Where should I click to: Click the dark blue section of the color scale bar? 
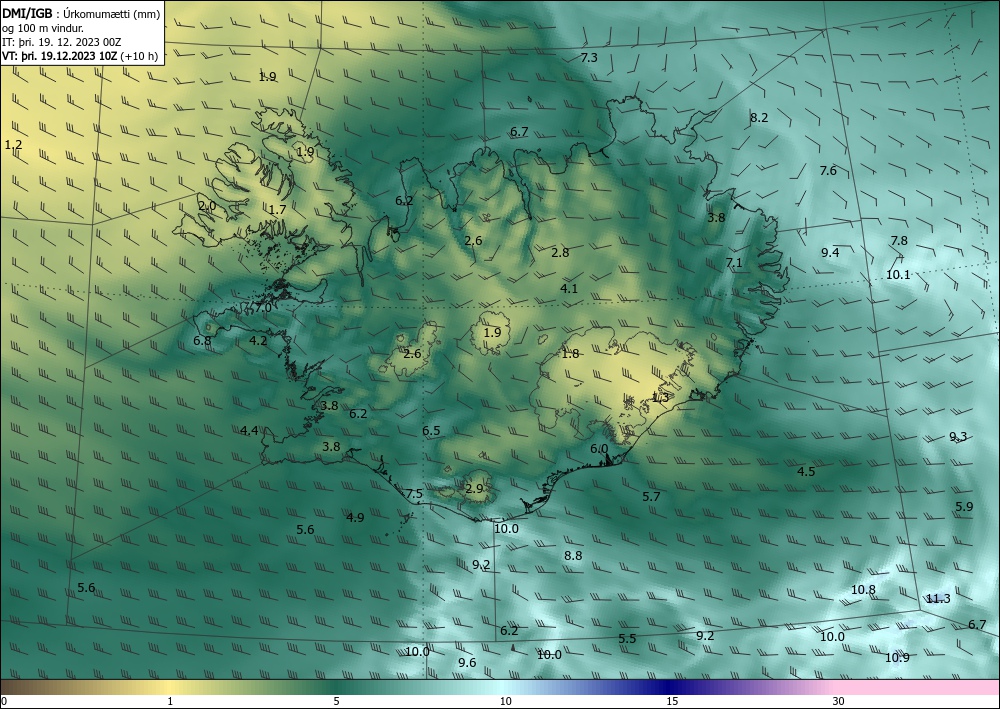coord(666,688)
